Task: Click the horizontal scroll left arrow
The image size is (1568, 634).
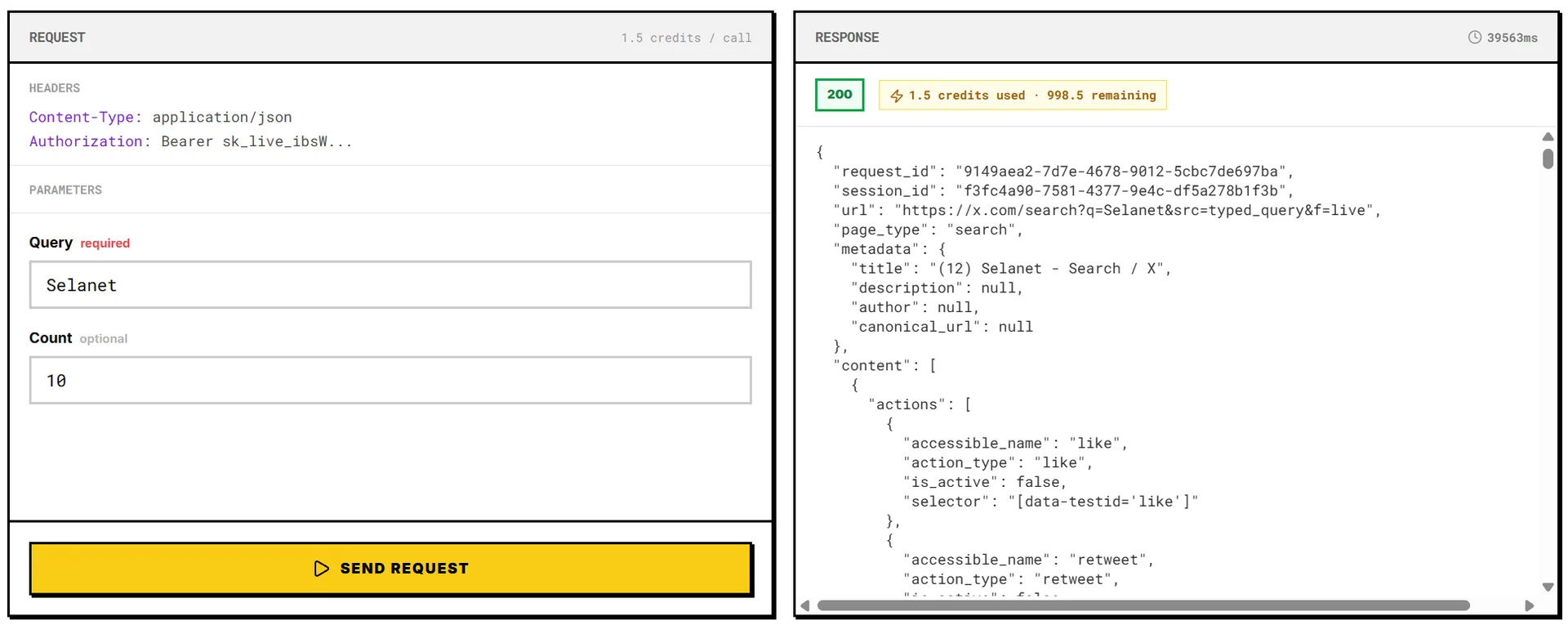Action: 805,605
